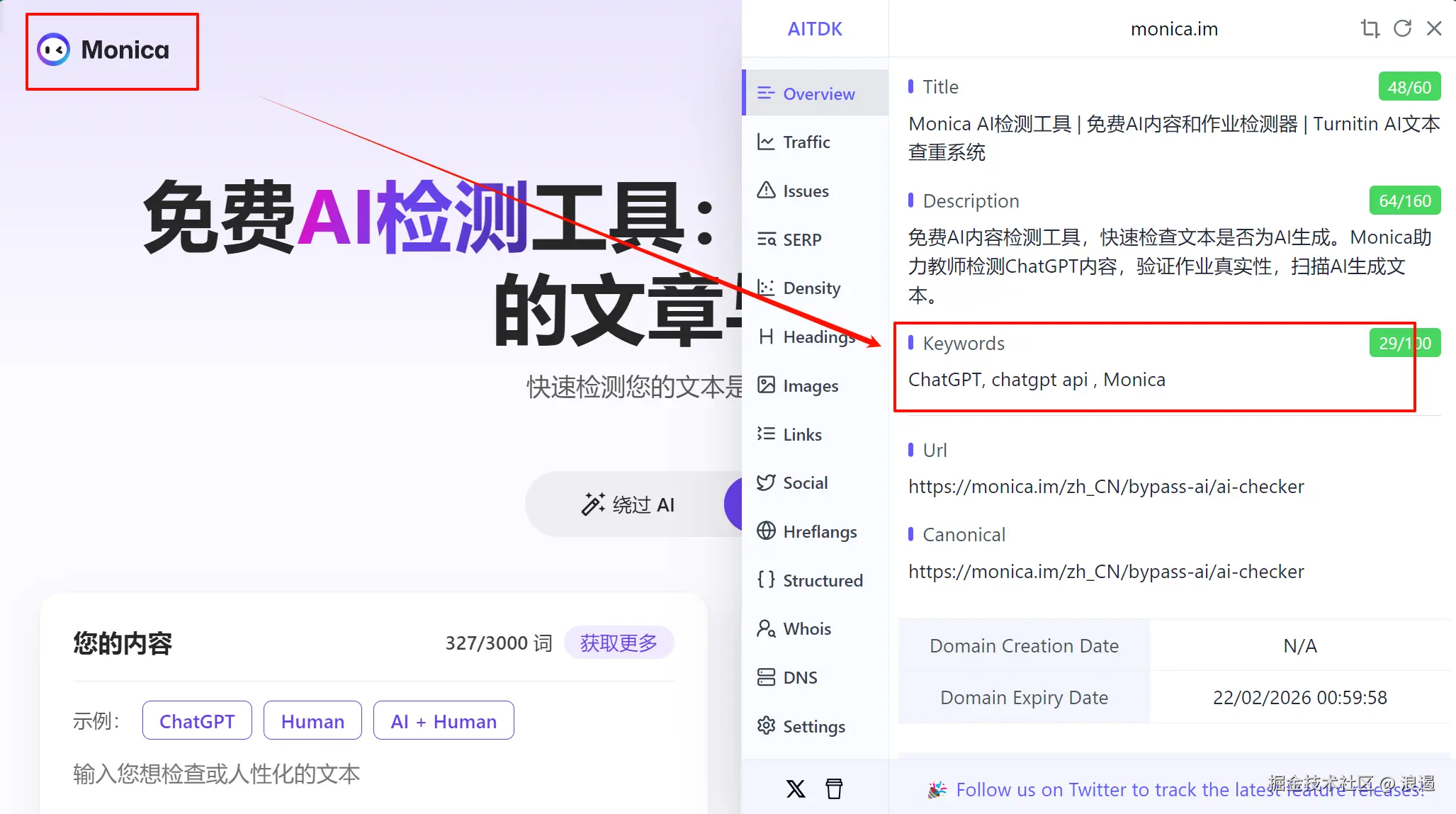
Task: Select the Images sidebar item
Action: pyautogui.click(x=810, y=386)
